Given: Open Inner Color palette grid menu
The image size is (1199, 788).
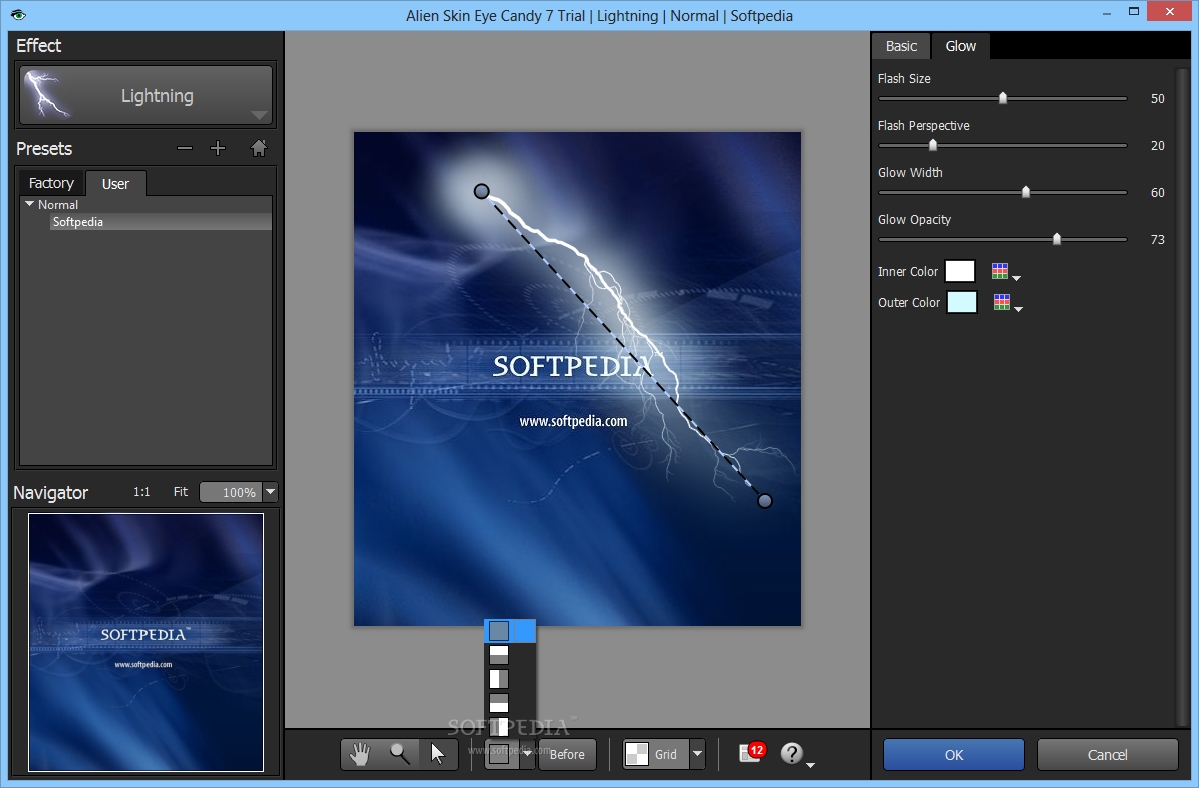Looking at the screenshot, I should 1006,272.
